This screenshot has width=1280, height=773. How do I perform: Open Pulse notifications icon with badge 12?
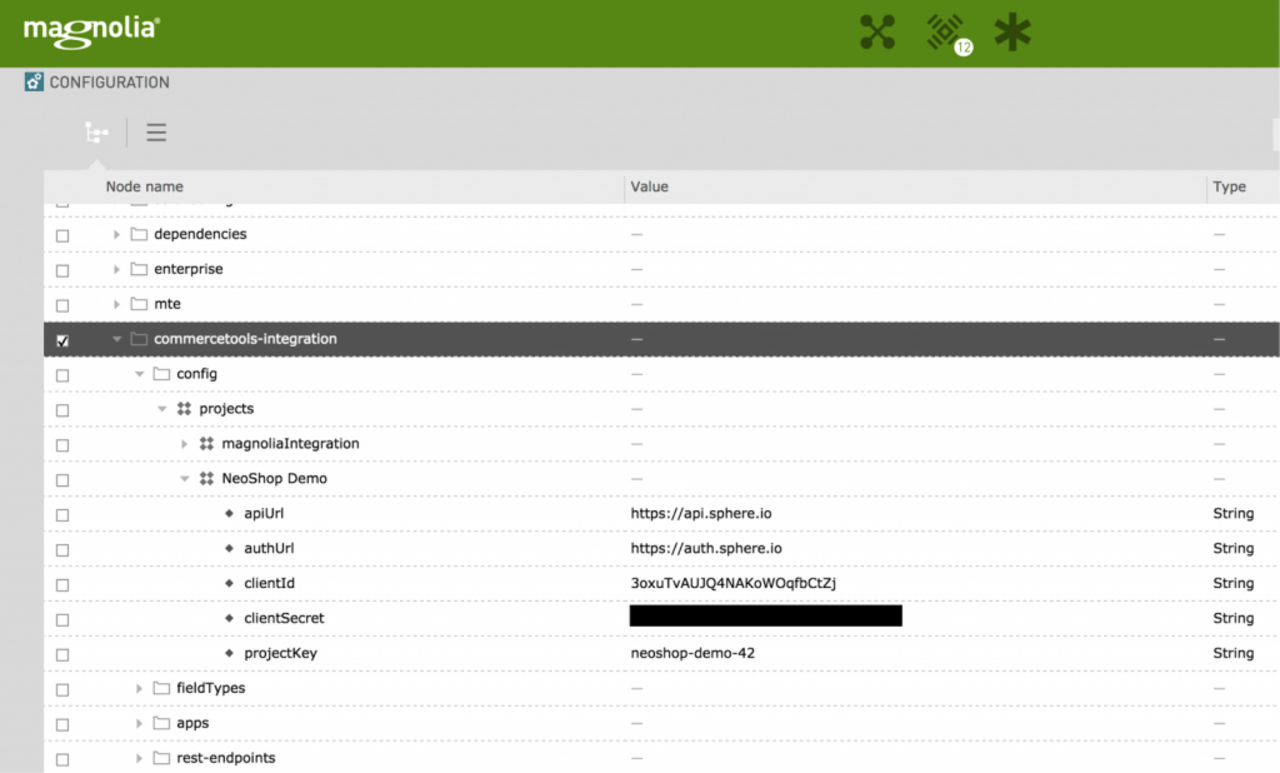pos(945,32)
